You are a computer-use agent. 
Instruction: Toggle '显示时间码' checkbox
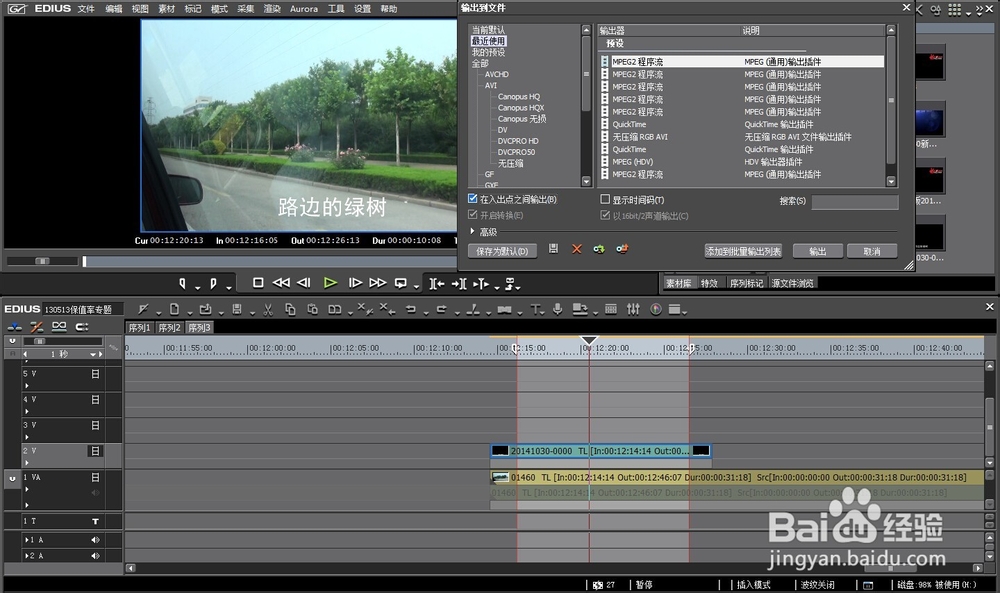click(605, 199)
